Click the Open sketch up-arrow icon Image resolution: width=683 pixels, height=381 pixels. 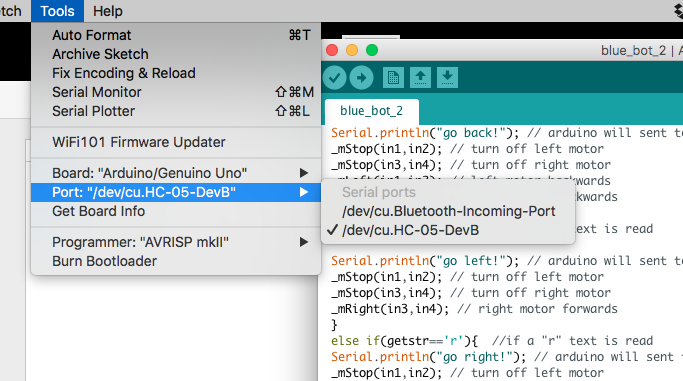(420, 78)
